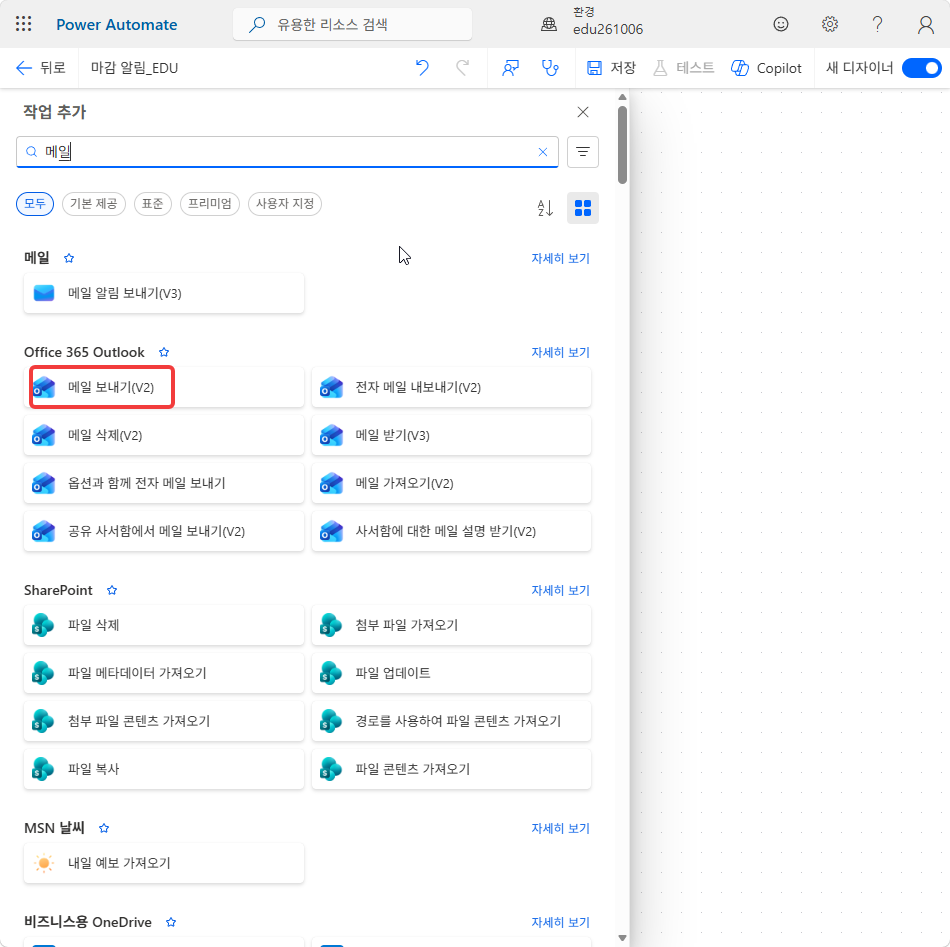This screenshot has width=950, height=947.
Task: Clear the action search text
Action: [543, 152]
